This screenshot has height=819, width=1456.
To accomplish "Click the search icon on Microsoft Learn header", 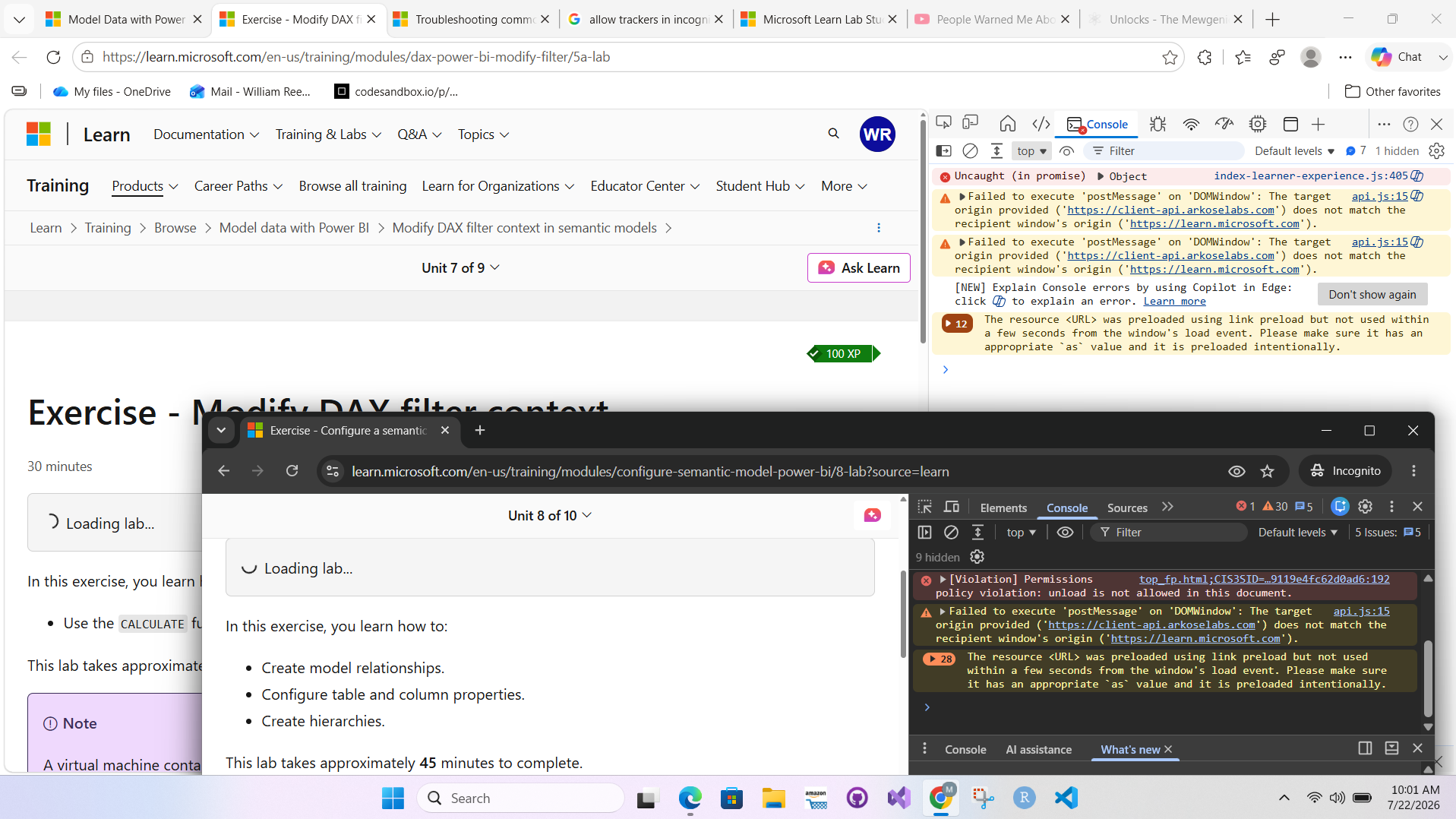I will [833, 134].
